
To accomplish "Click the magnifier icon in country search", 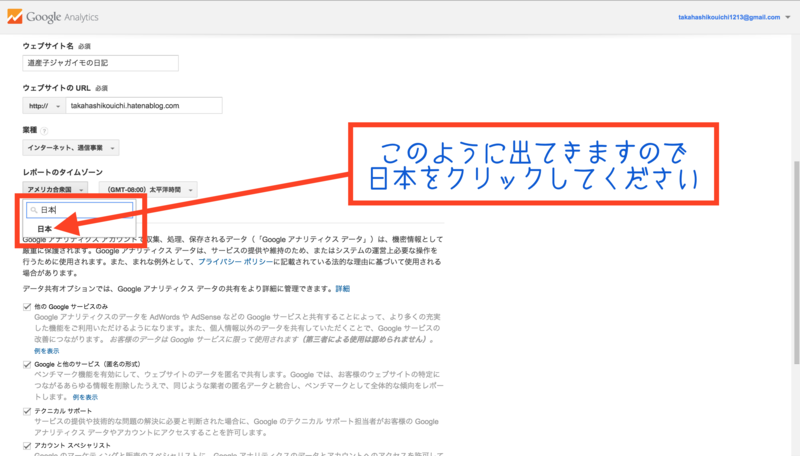I will [x=34, y=210].
